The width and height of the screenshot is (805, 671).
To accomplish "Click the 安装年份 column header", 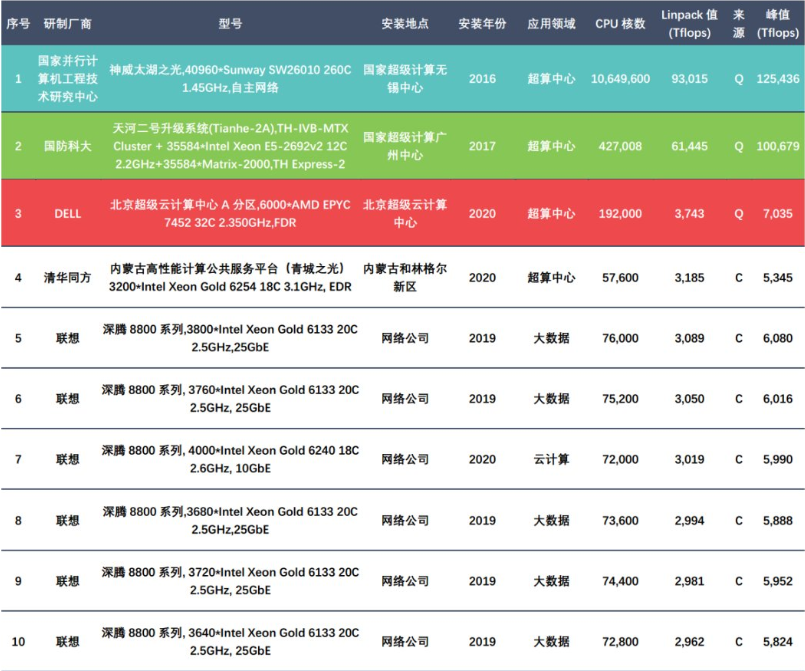I will pos(482,24).
